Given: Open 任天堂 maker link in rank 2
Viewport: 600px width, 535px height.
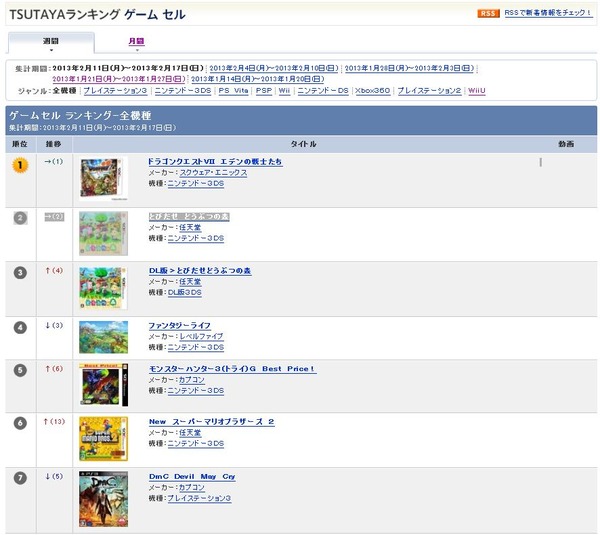Looking at the screenshot, I should pyautogui.click(x=190, y=228).
